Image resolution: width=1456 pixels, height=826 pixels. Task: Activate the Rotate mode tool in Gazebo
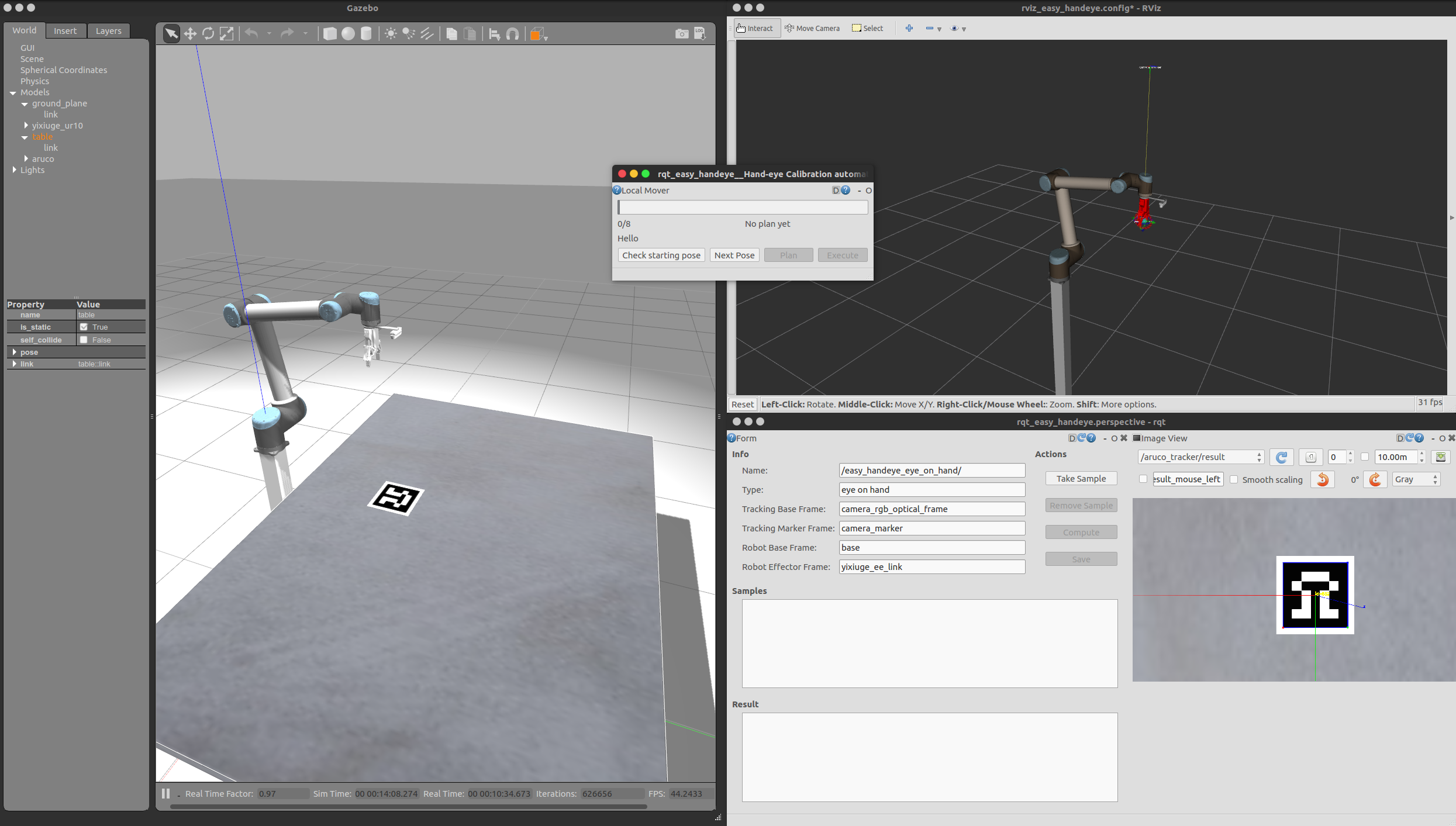coord(208,34)
